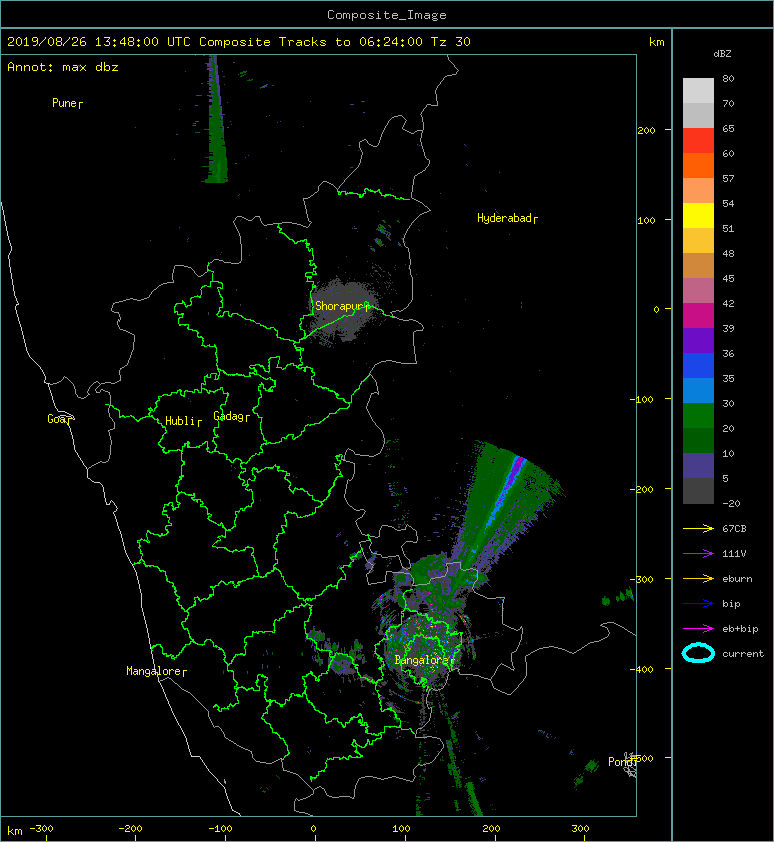774x842 pixels.
Task: Click the amber 51 dBZ swatch
Action: tap(698, 241)
